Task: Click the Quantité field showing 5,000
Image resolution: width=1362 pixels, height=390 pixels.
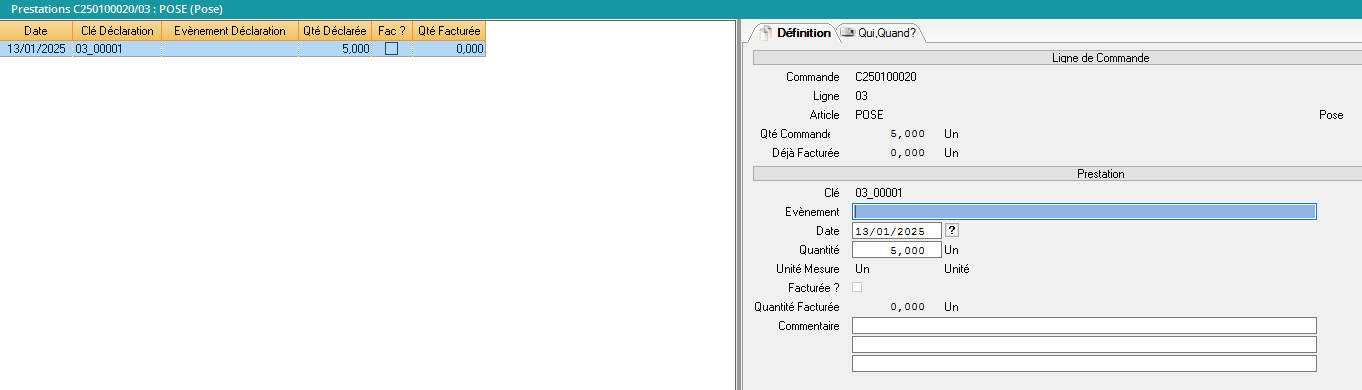Action: (897, 250)
